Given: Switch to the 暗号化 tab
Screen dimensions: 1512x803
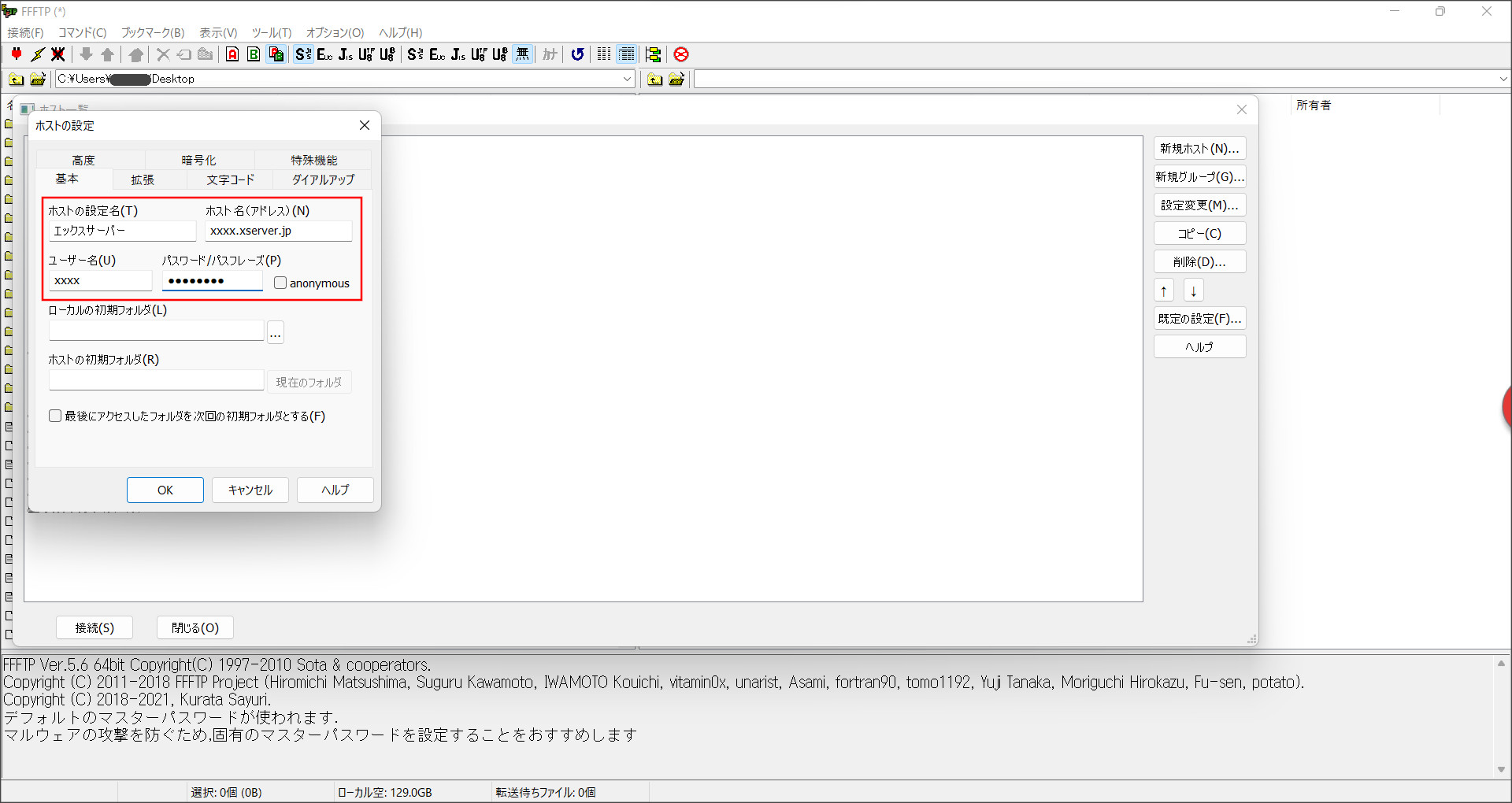Looking at the screenshot, I should pyautogui.click(x=198, y=160).
